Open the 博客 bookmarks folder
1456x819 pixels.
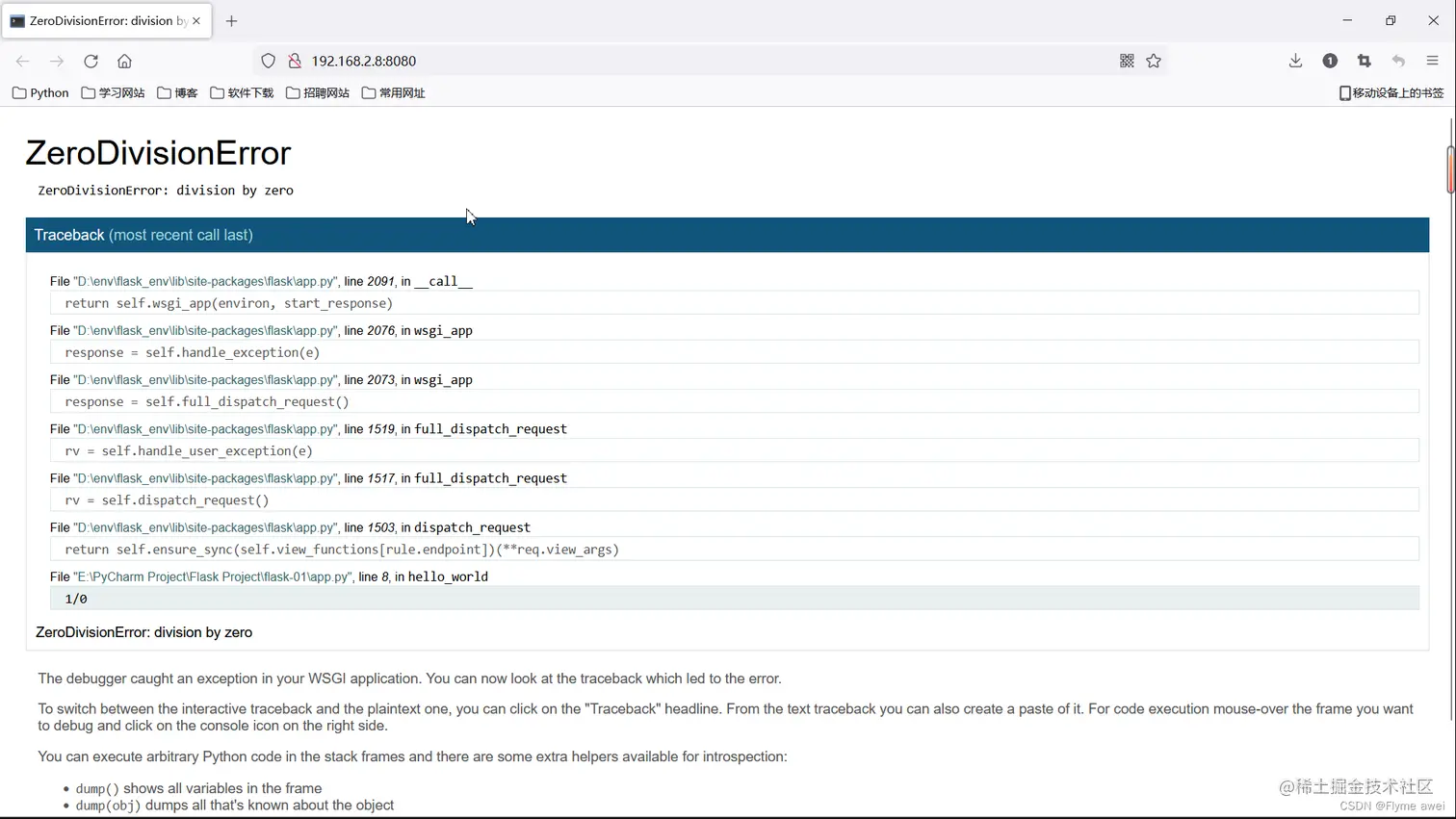177,92
